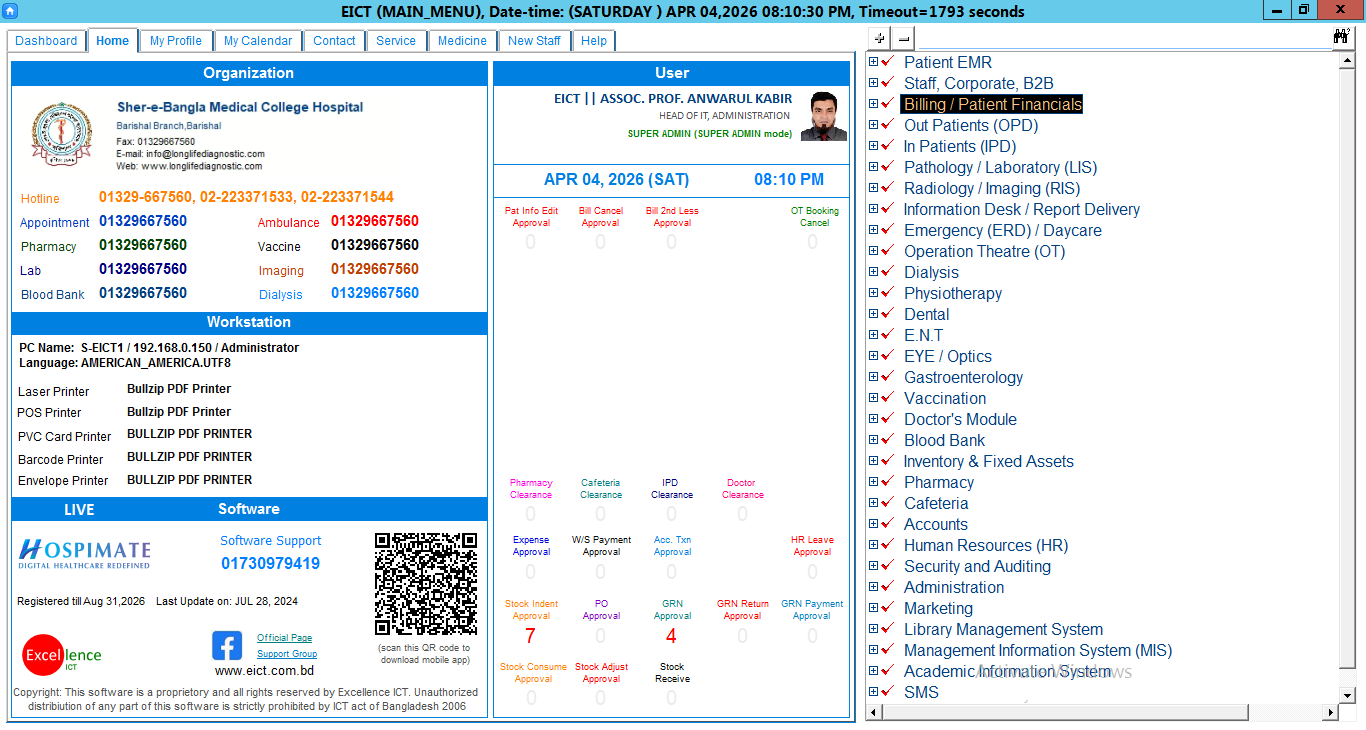Uncheck the Accounts module checkmark
The image size is (1366, 730).
(x=888, y=524)
